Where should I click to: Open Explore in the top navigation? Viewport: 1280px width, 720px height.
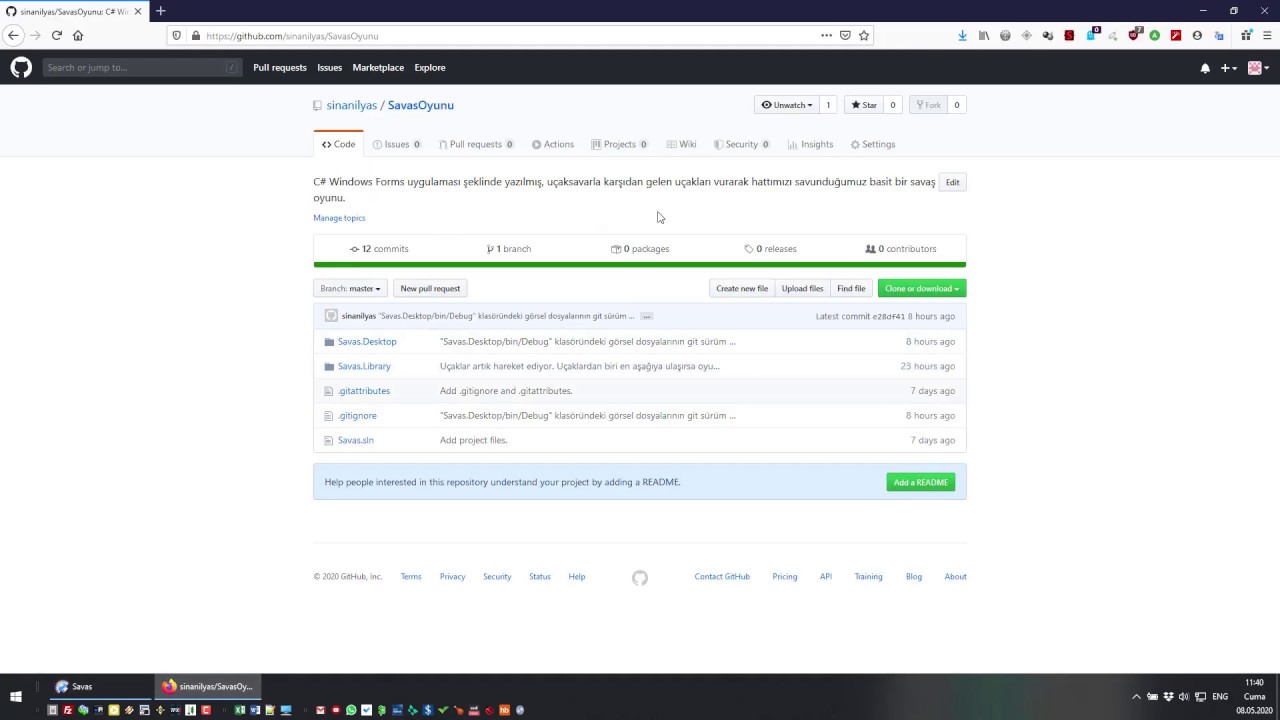coord(430,68)
